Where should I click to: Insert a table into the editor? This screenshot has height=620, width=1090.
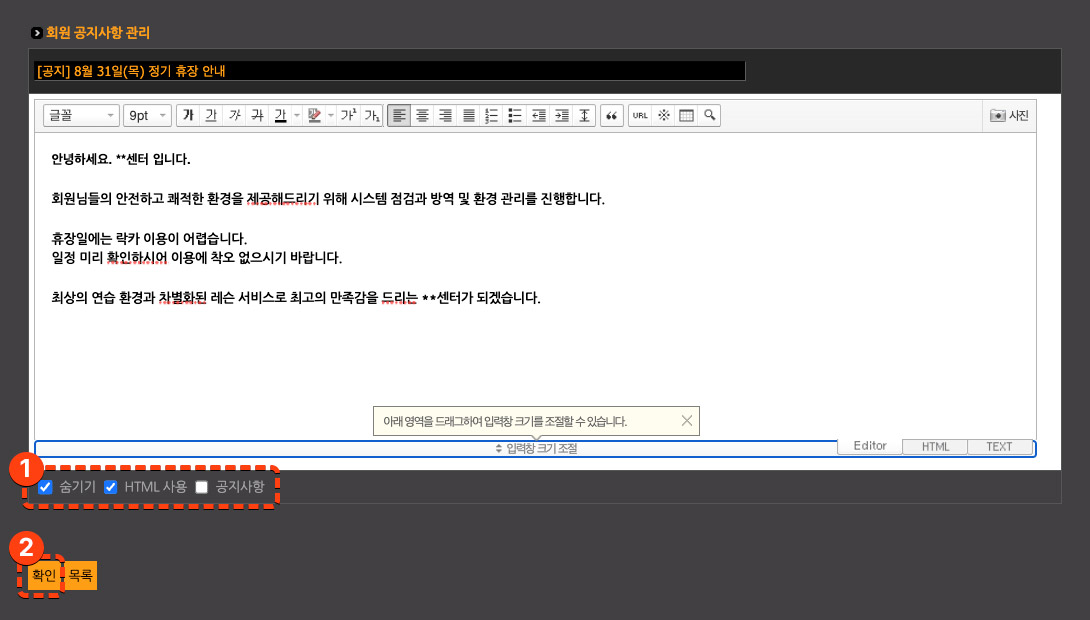tap(686, 116)
